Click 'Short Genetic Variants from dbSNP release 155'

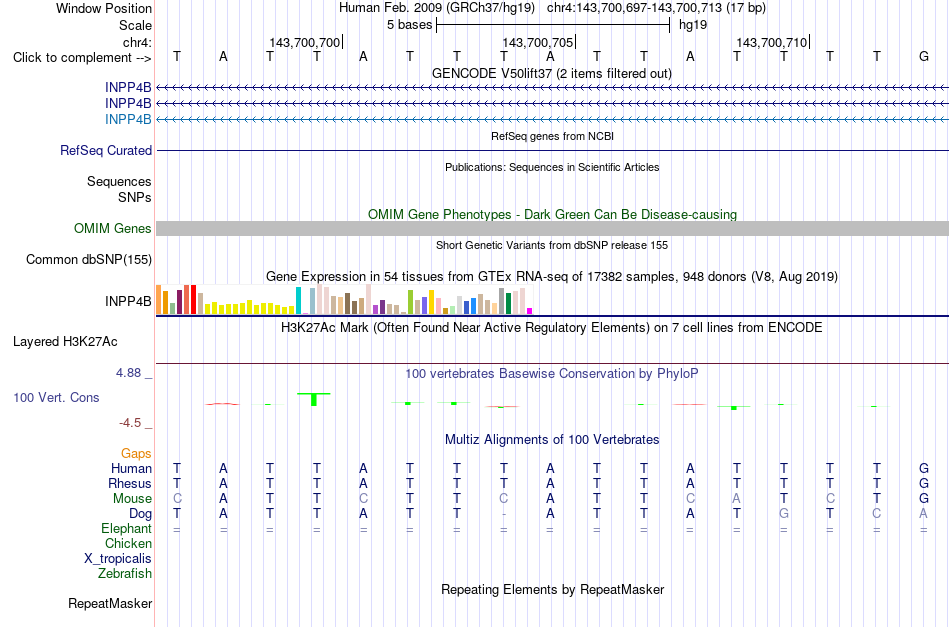(552, 245)
